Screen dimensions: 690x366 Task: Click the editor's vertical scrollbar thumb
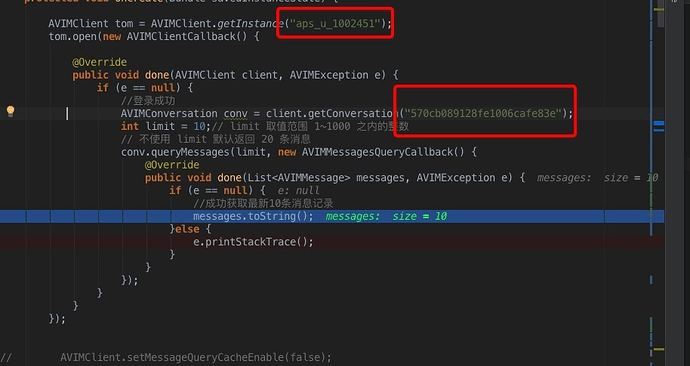[x=661, y=15]
